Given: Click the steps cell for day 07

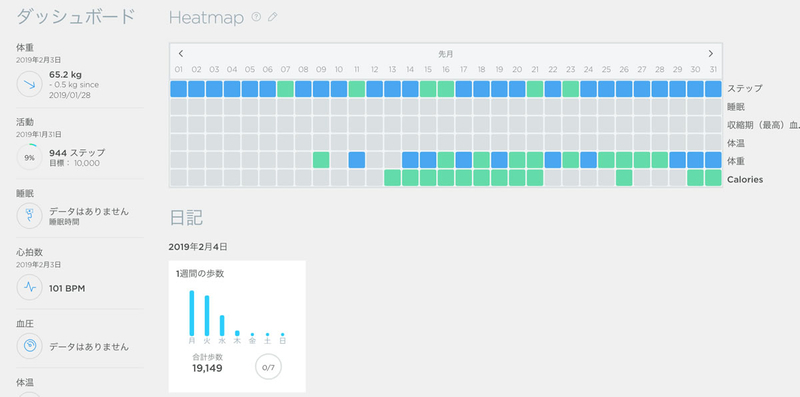Looking at the screenshot, I should (x=286, y=89).
